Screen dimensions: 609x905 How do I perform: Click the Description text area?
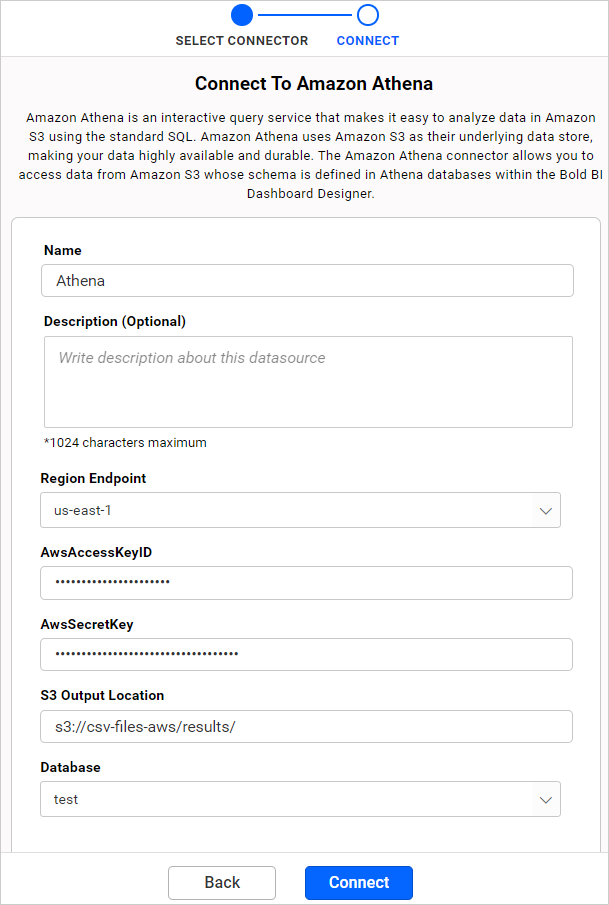(x=308, y=382)
